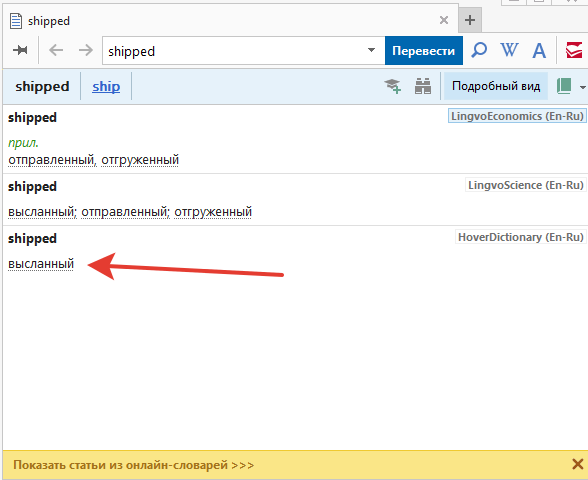Open the ship word form link
The height and width of the screenshot is (480, 588).
106,87
